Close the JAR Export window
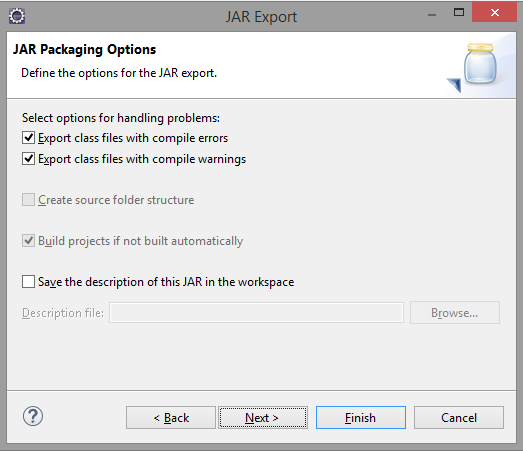Image resolution: width=523 pixels, height=451 pixels. tap(494, 13)
